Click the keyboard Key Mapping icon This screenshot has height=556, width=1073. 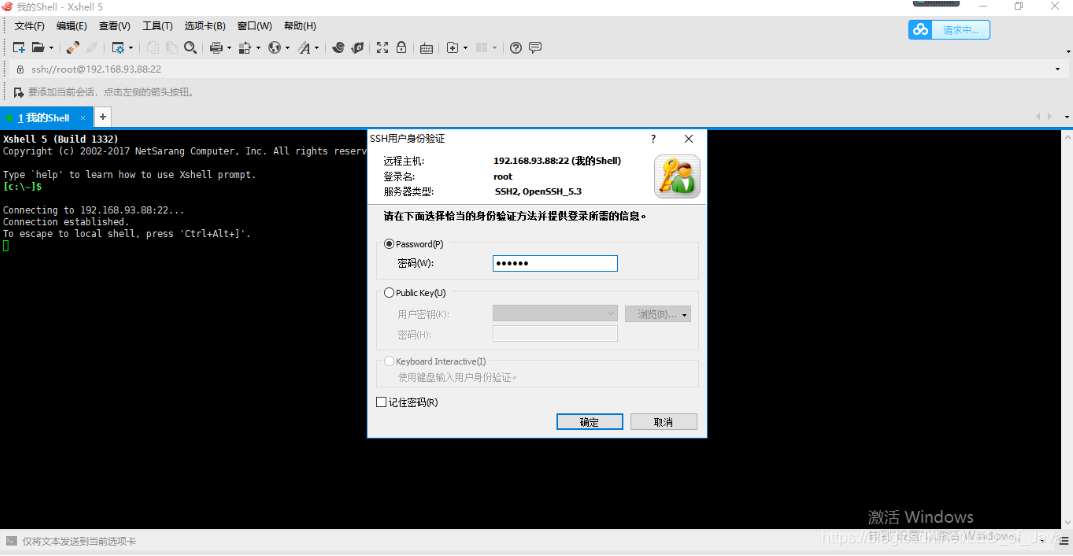pos(426,48)
